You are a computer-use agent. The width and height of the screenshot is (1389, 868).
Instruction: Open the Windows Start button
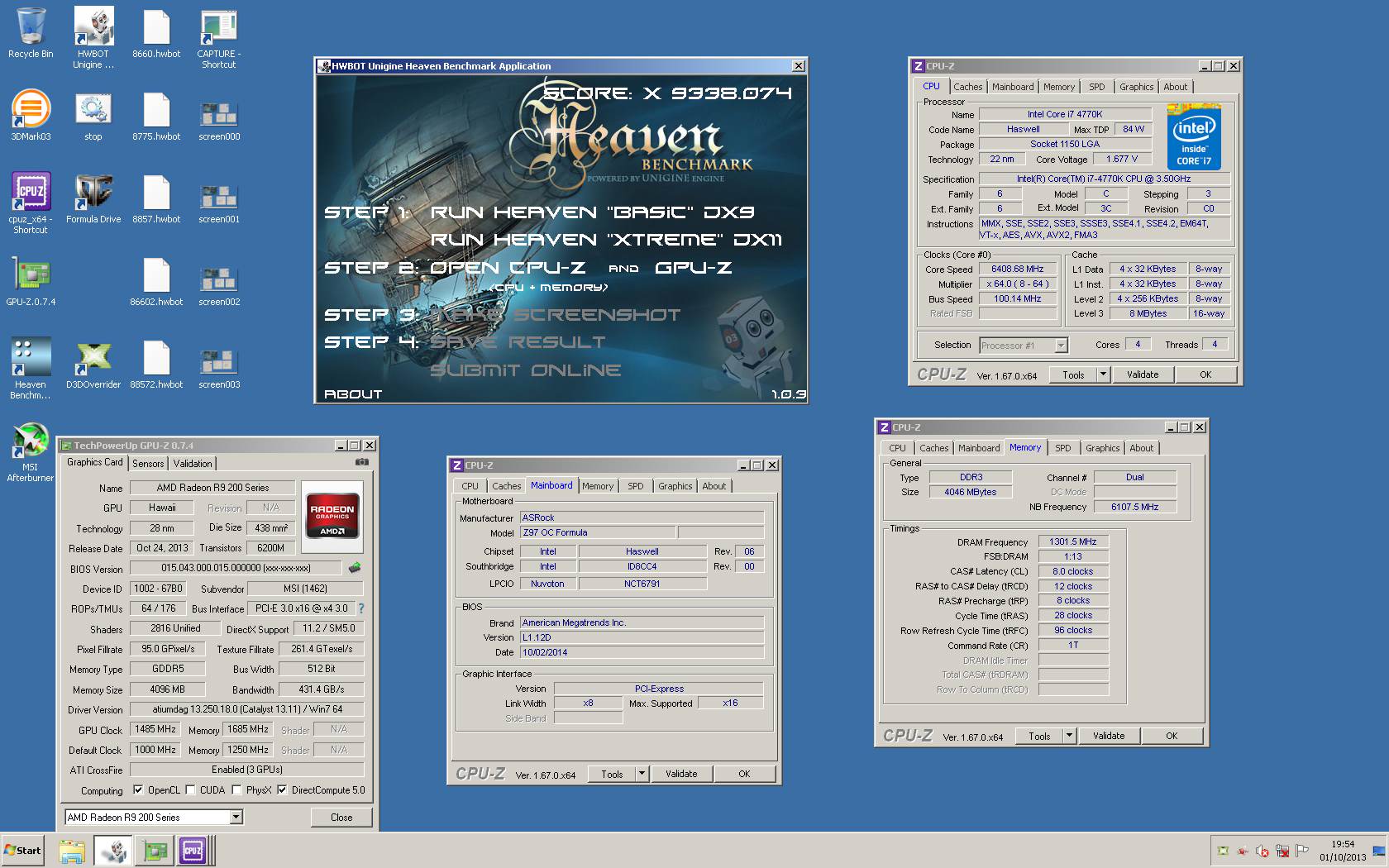point(22,851)
